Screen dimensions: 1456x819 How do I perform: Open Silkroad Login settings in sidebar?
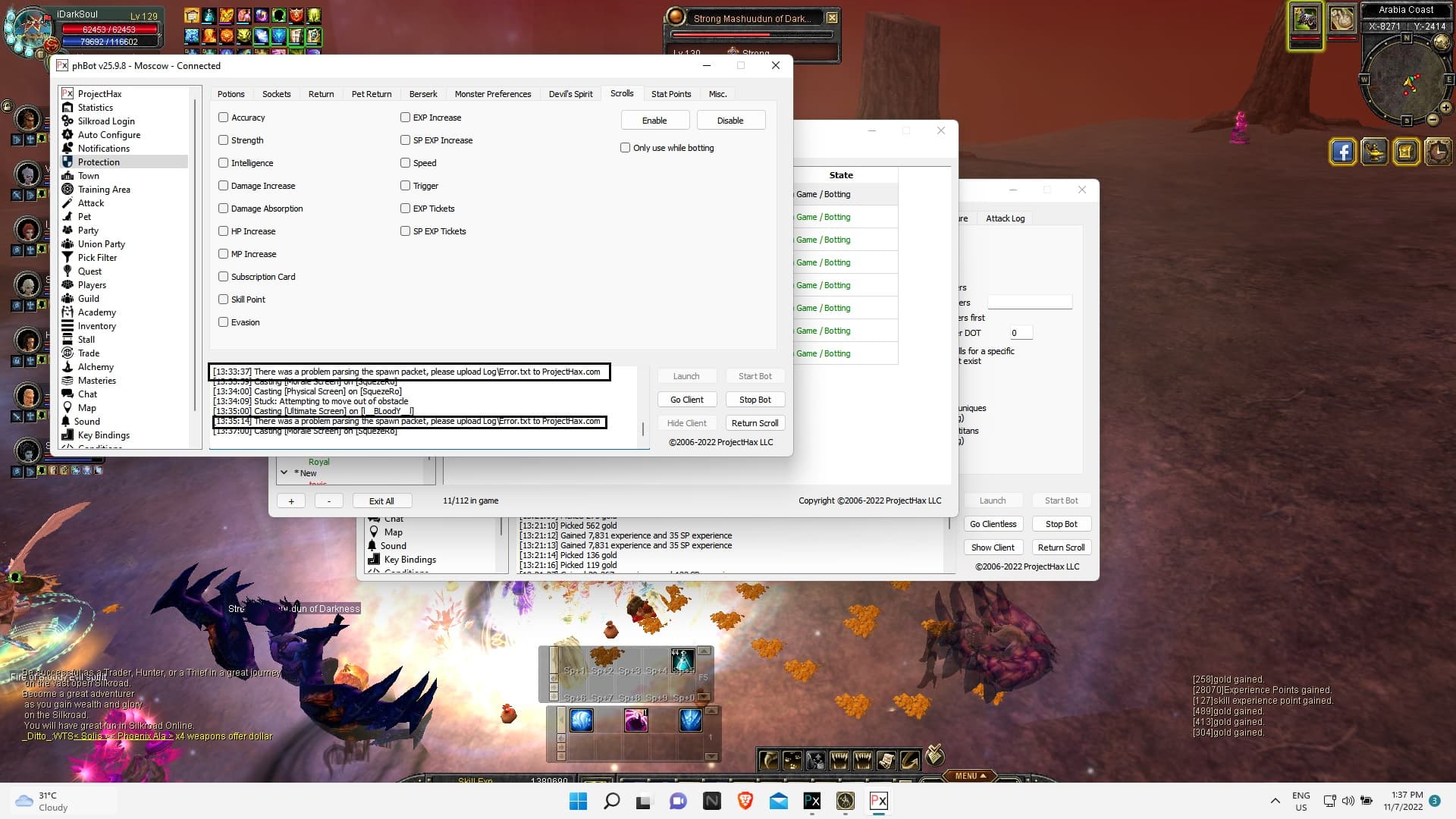coord(106,121)
